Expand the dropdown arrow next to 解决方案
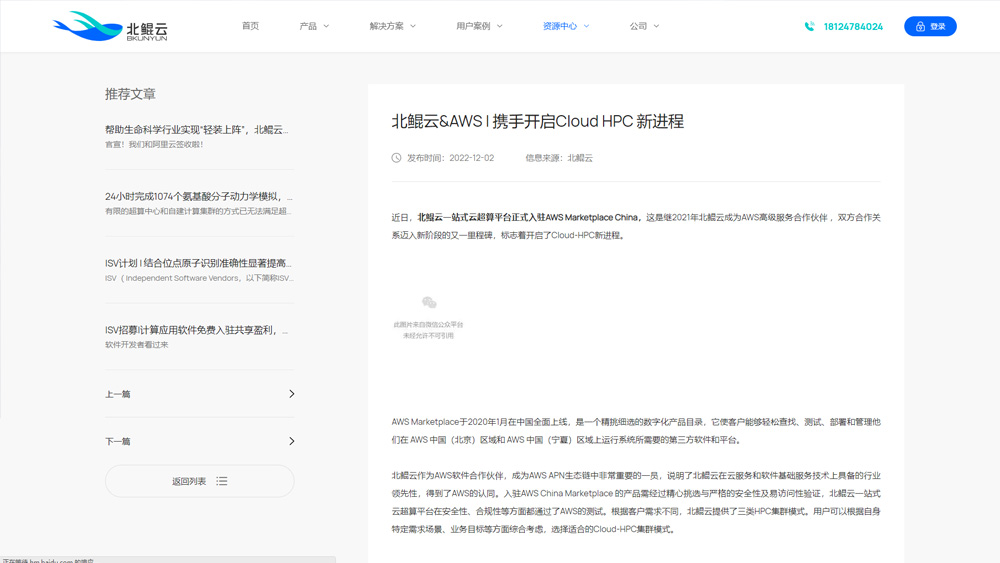The height and width of the screenshot is (563, 1000). [x=413, y=26]
